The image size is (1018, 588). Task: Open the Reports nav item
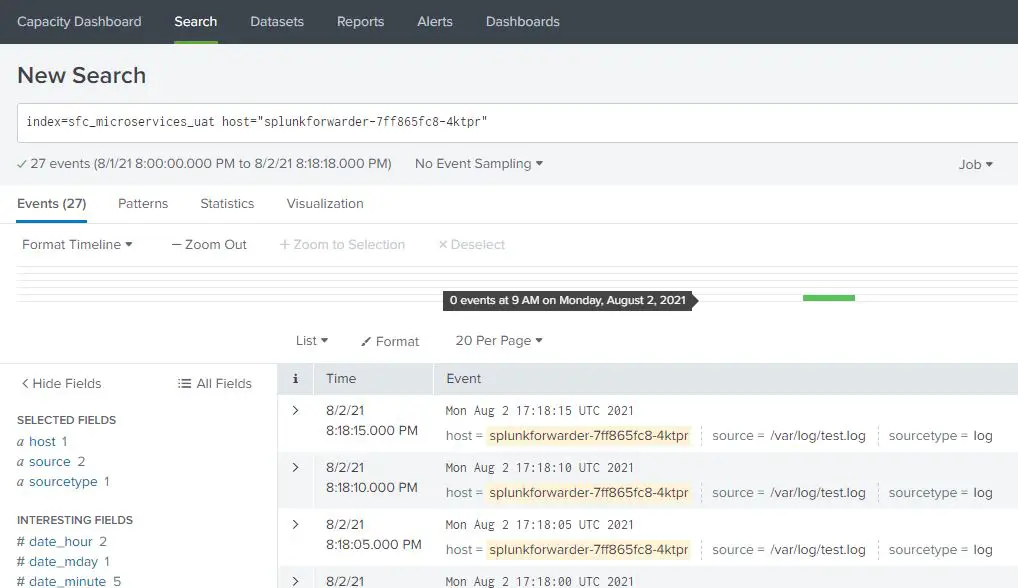click(x=360, y=21)
